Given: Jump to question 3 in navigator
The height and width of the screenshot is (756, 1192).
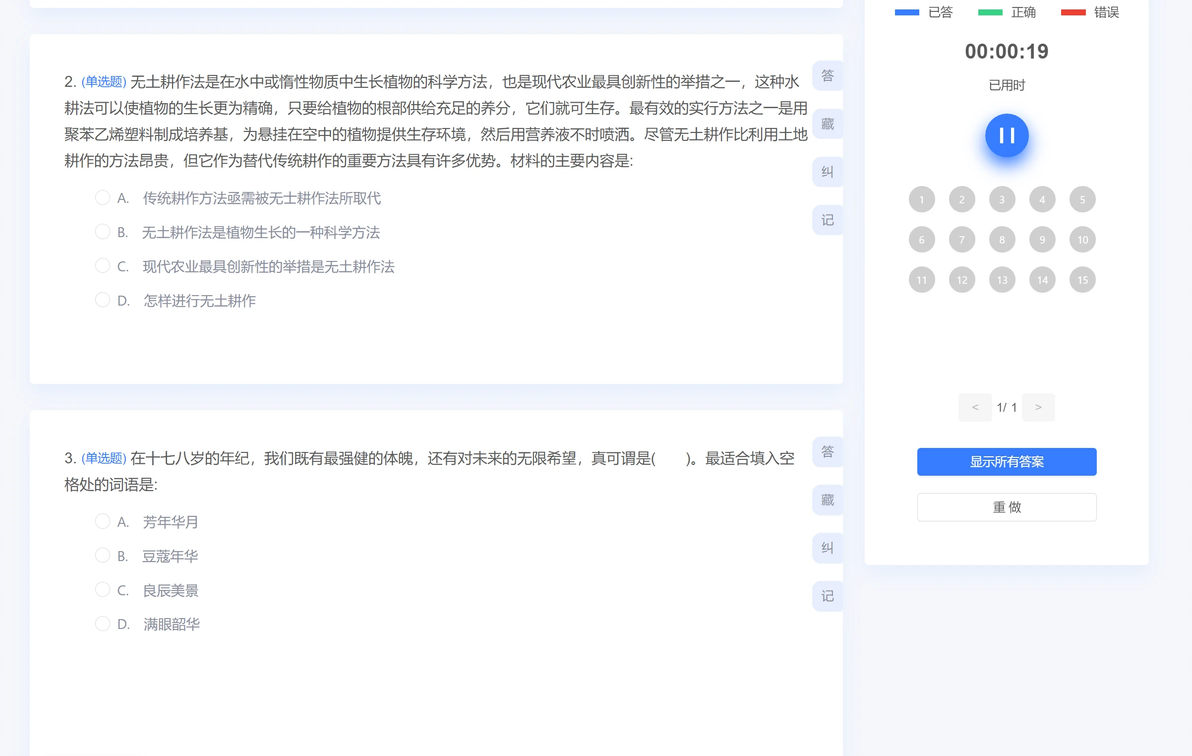Looking at the screenshot, I should (x=1002, y=199).
